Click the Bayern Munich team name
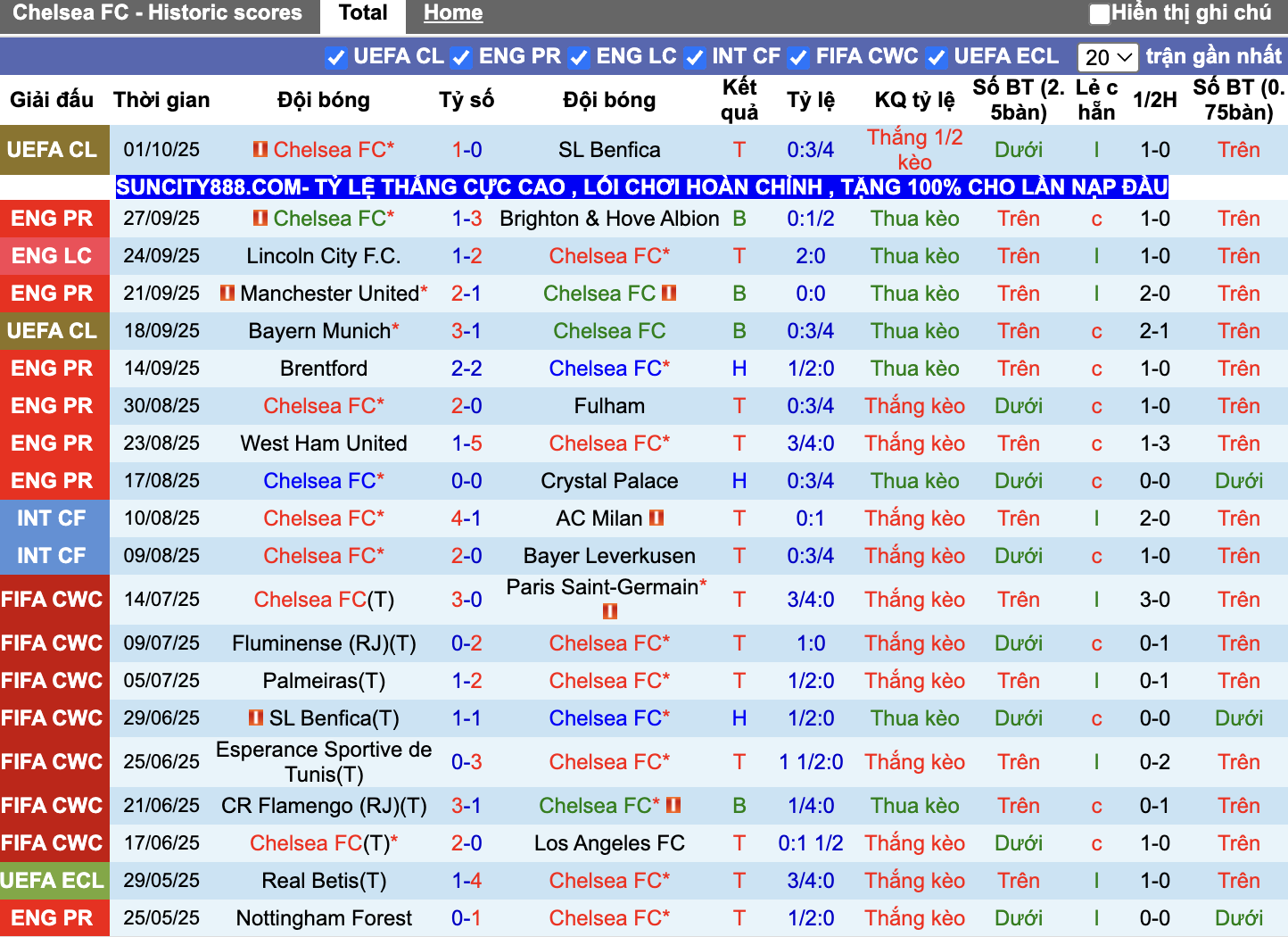The width and height of the screenshot is (1288, 937). (x=319, y=331)
